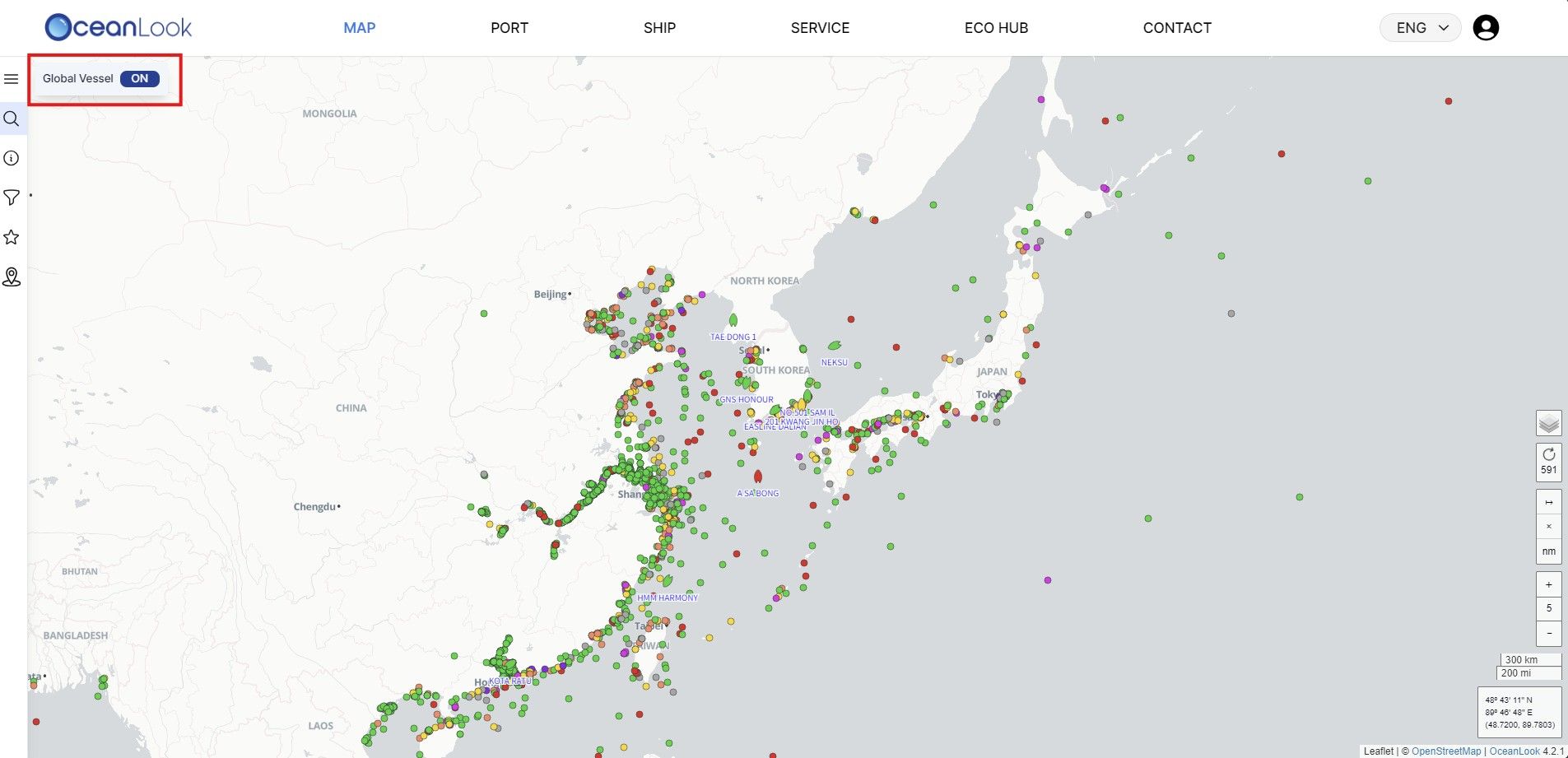This screenshot has height=758, width=1568.
Task: Activate the distance measure ruler tool
Action: tap(1548, 502)
